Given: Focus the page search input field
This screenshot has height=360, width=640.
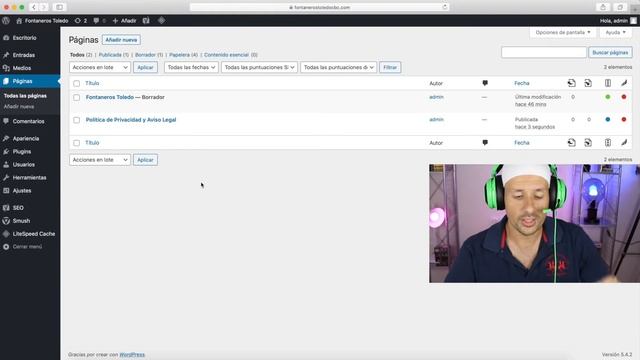Looking at the screenshot, I should pos(544,52).
